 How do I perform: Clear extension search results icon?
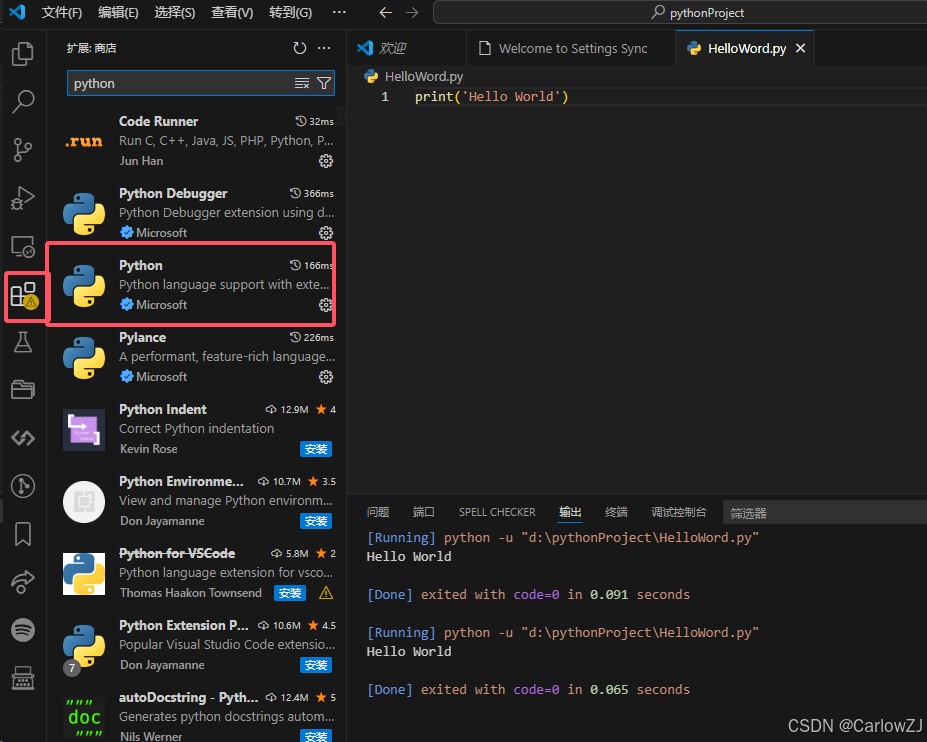302,83
